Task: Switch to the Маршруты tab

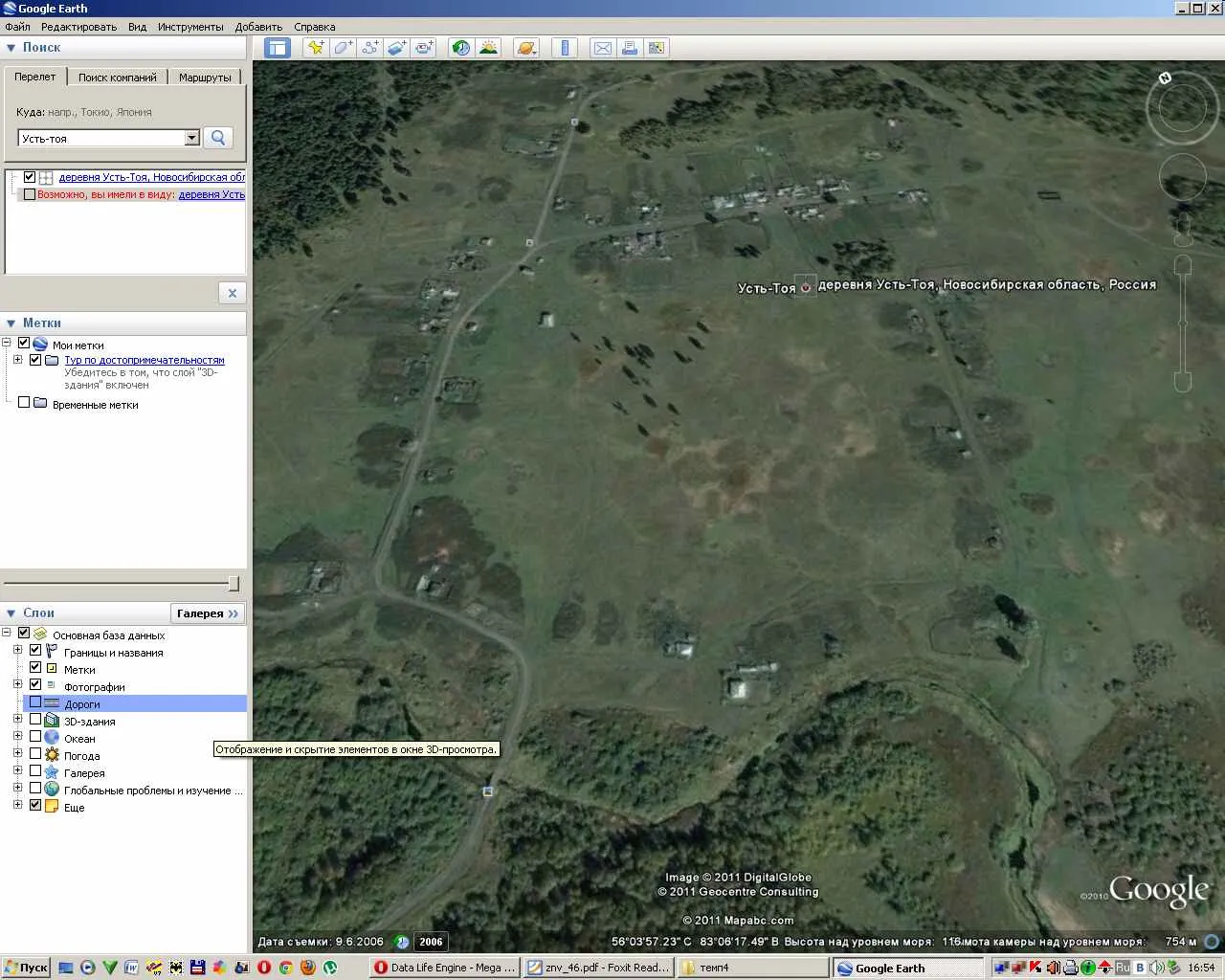Action: tap(205, 78)
